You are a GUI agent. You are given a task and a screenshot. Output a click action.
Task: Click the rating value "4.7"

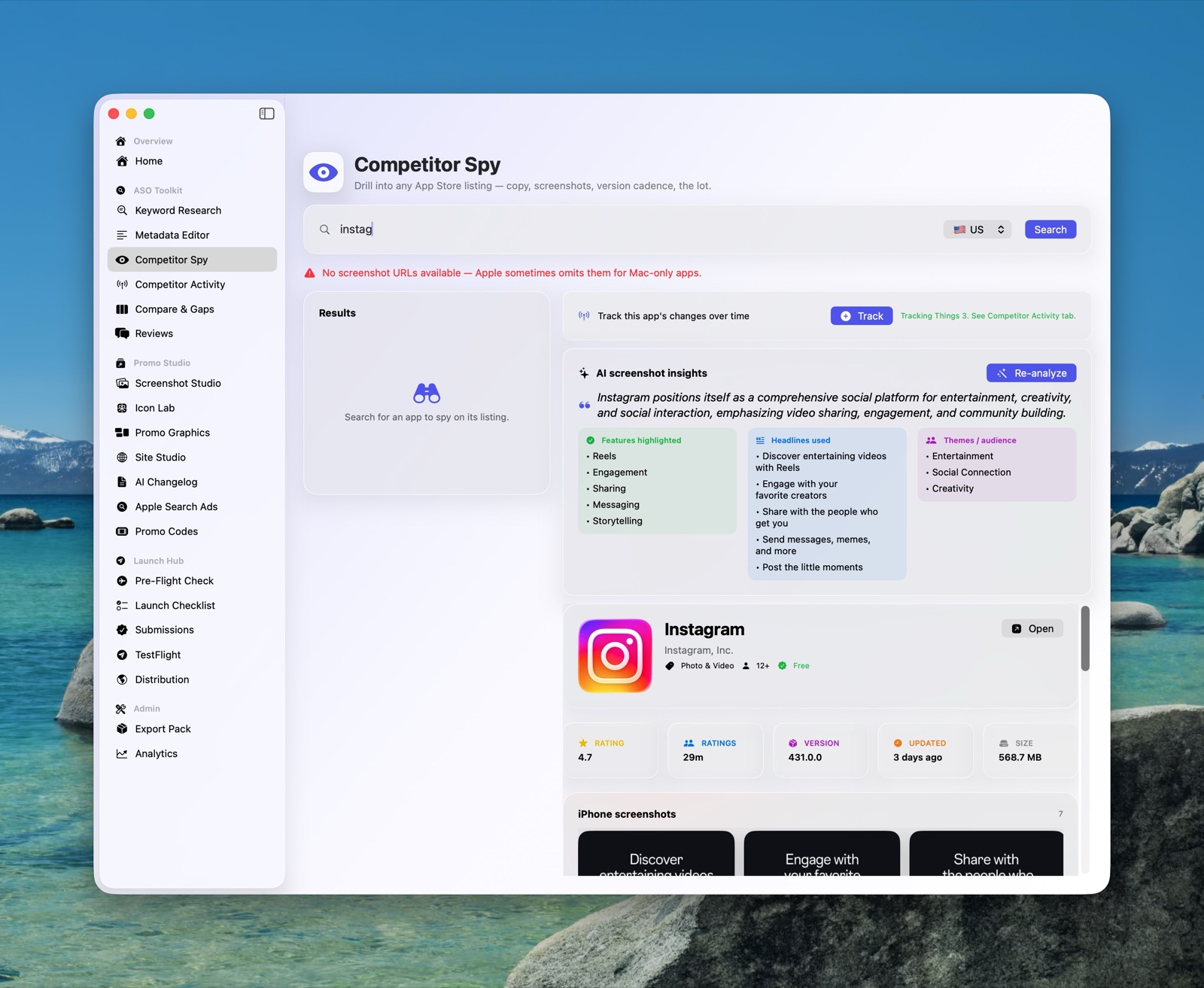[x=585, y=758]
